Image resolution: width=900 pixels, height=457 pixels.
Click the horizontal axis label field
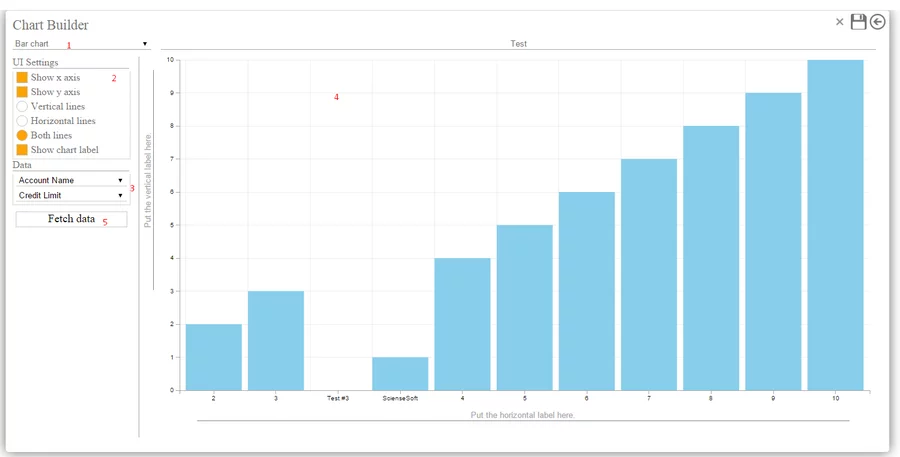point(522,414)
